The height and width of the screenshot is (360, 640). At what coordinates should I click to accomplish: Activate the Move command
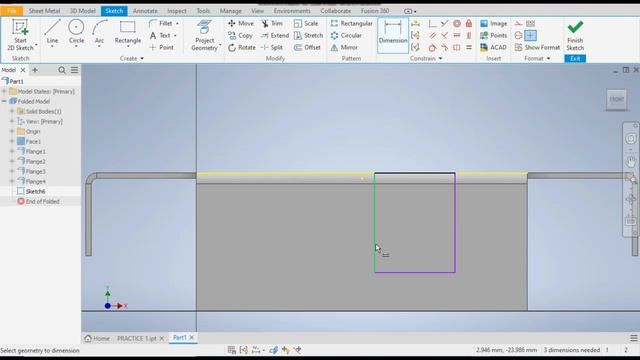point(241,23)
